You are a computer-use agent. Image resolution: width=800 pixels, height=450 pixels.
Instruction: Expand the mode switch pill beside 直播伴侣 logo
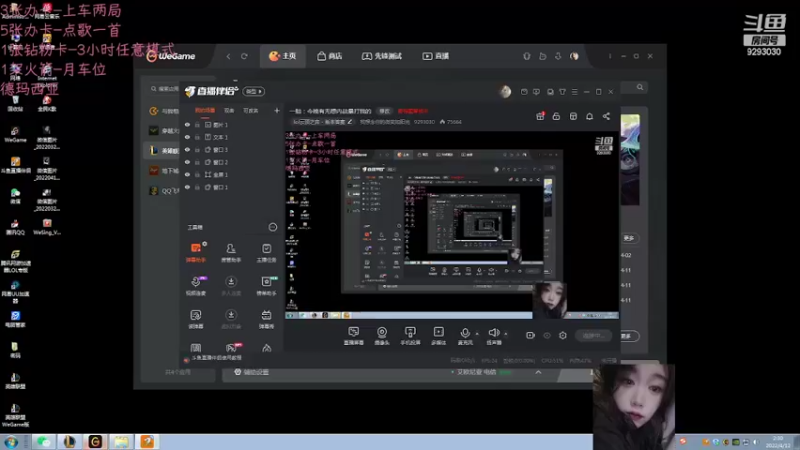254,91
